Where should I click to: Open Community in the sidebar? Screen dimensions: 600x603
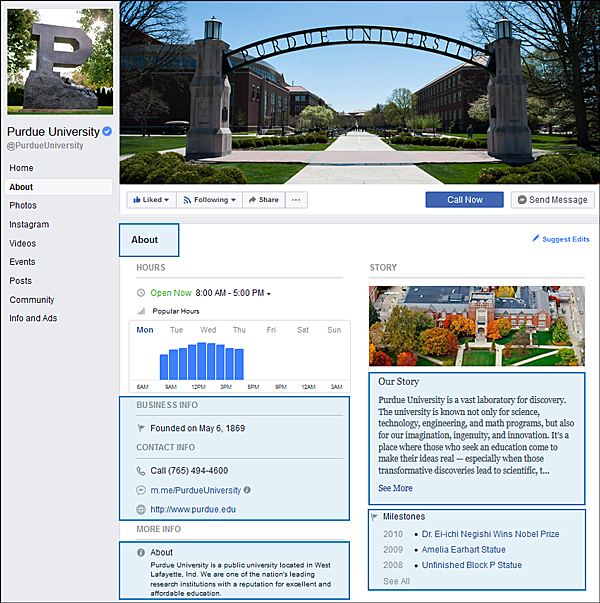[x=32, y=300]
